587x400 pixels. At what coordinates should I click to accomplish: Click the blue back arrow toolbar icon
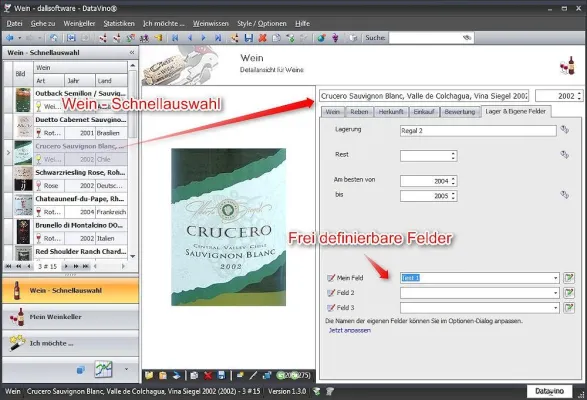(9, 38)
